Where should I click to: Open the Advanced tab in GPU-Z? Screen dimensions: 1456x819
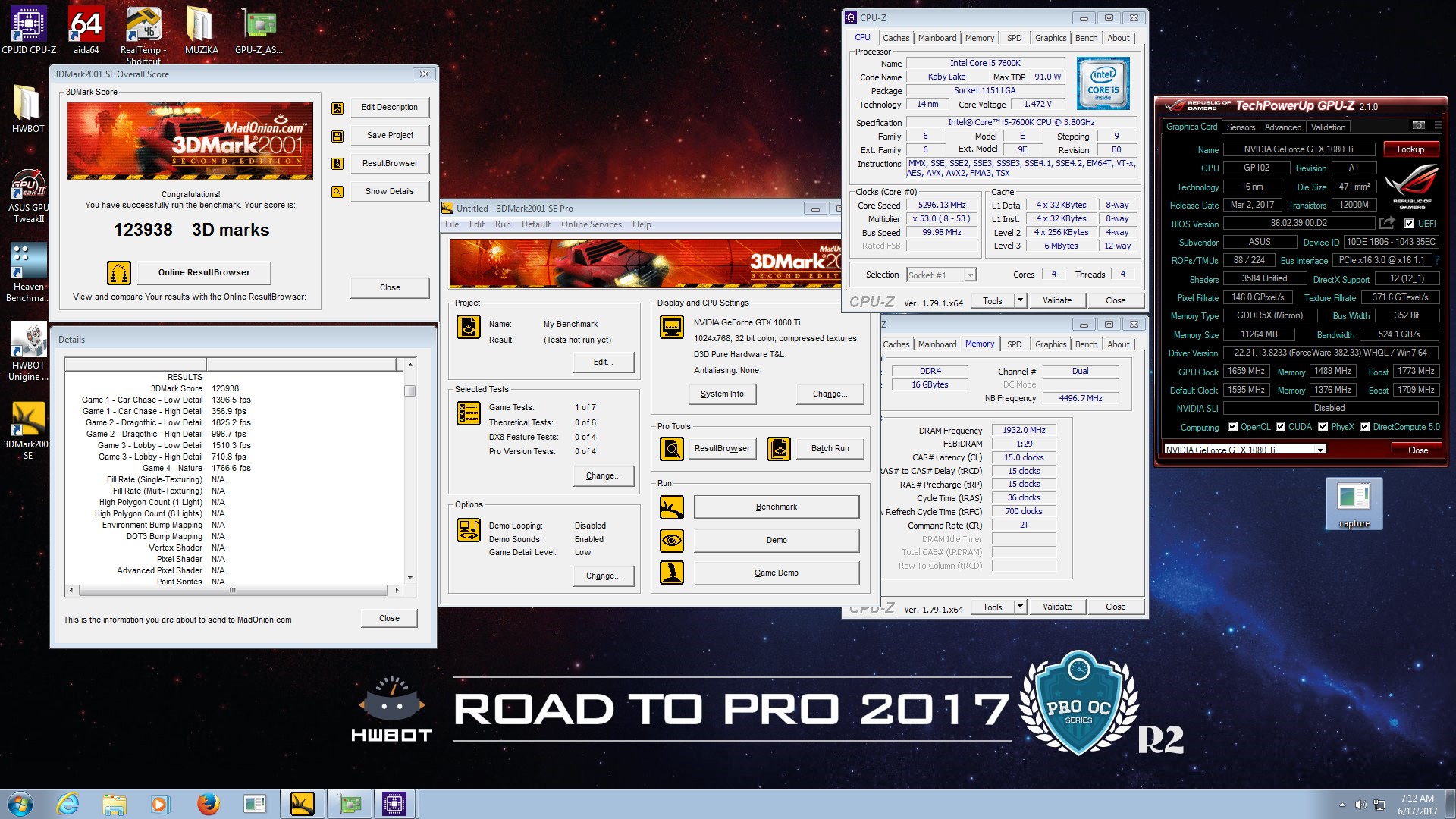tap(1282, 127)
